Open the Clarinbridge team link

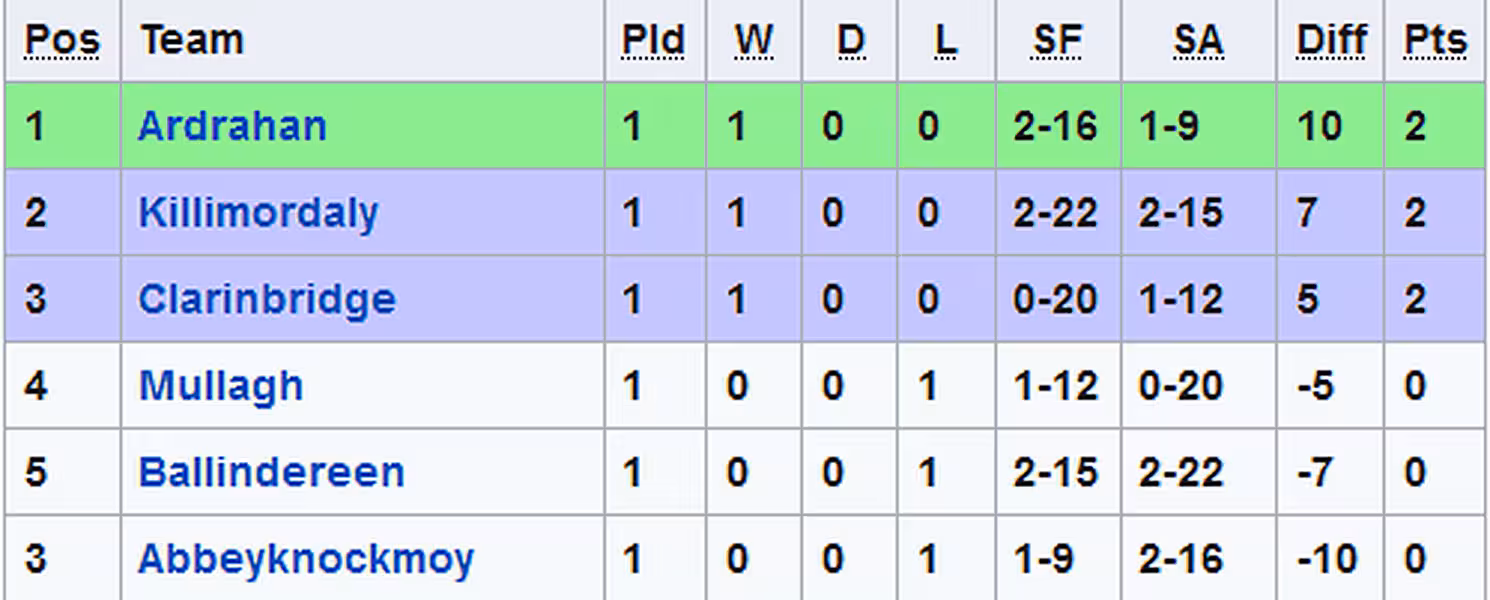[x=266, y=299]
